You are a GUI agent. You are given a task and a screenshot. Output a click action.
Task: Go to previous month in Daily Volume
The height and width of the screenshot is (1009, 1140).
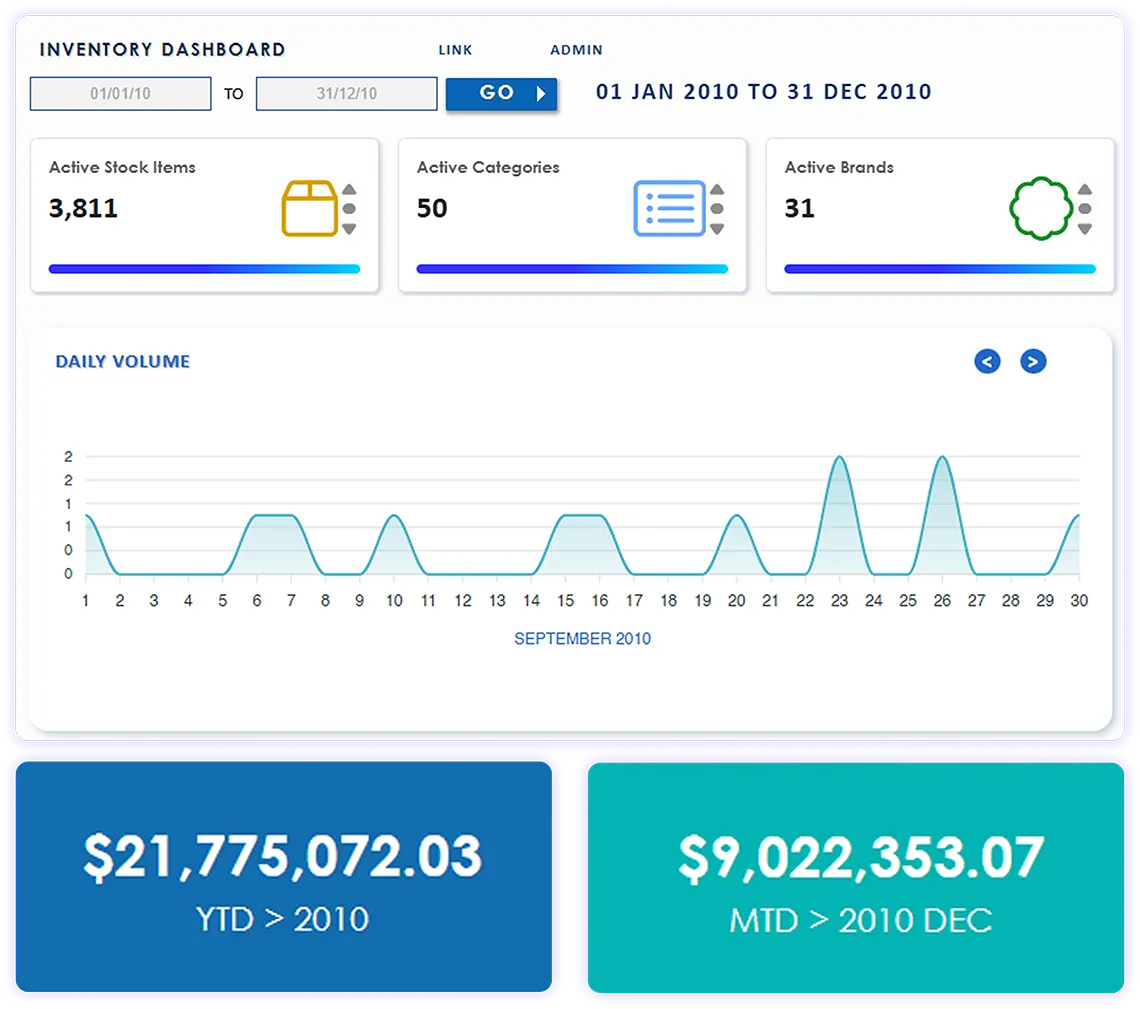click(x=987, y=361)
